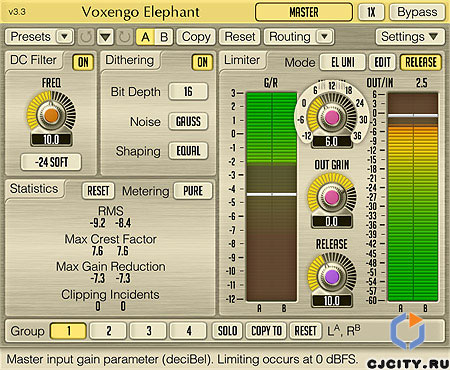The width and height of the screenshot is (450, 370).
Task: Select Group 4
Action: (x=189, y=331)
